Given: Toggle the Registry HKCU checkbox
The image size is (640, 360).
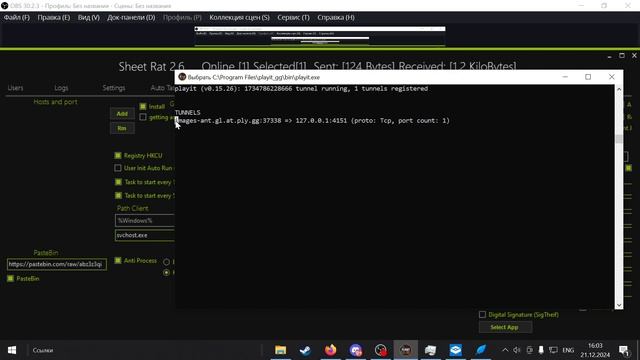Looking at the screenshot, I should [118, 156].
